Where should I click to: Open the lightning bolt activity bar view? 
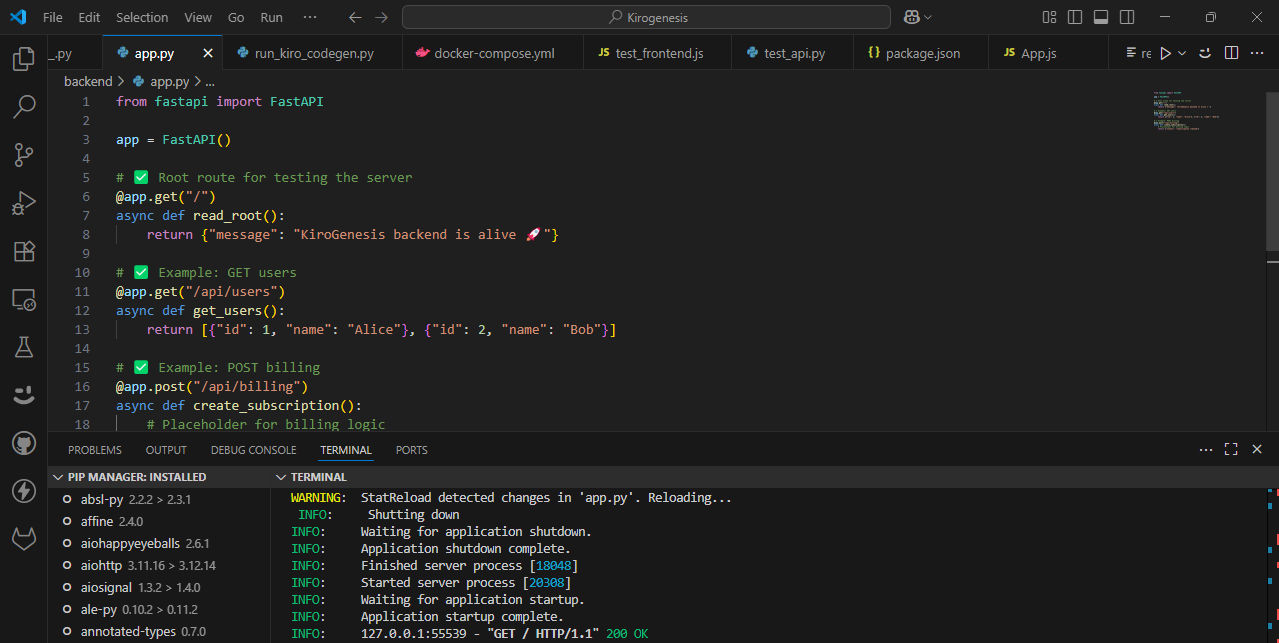(x=24, y=491)
